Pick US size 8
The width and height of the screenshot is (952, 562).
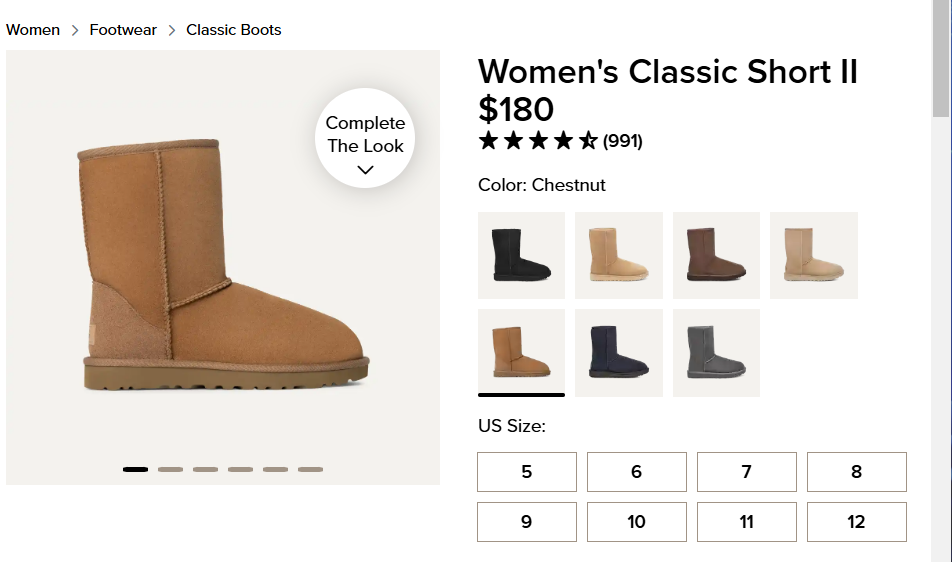[x=856, y=472]
